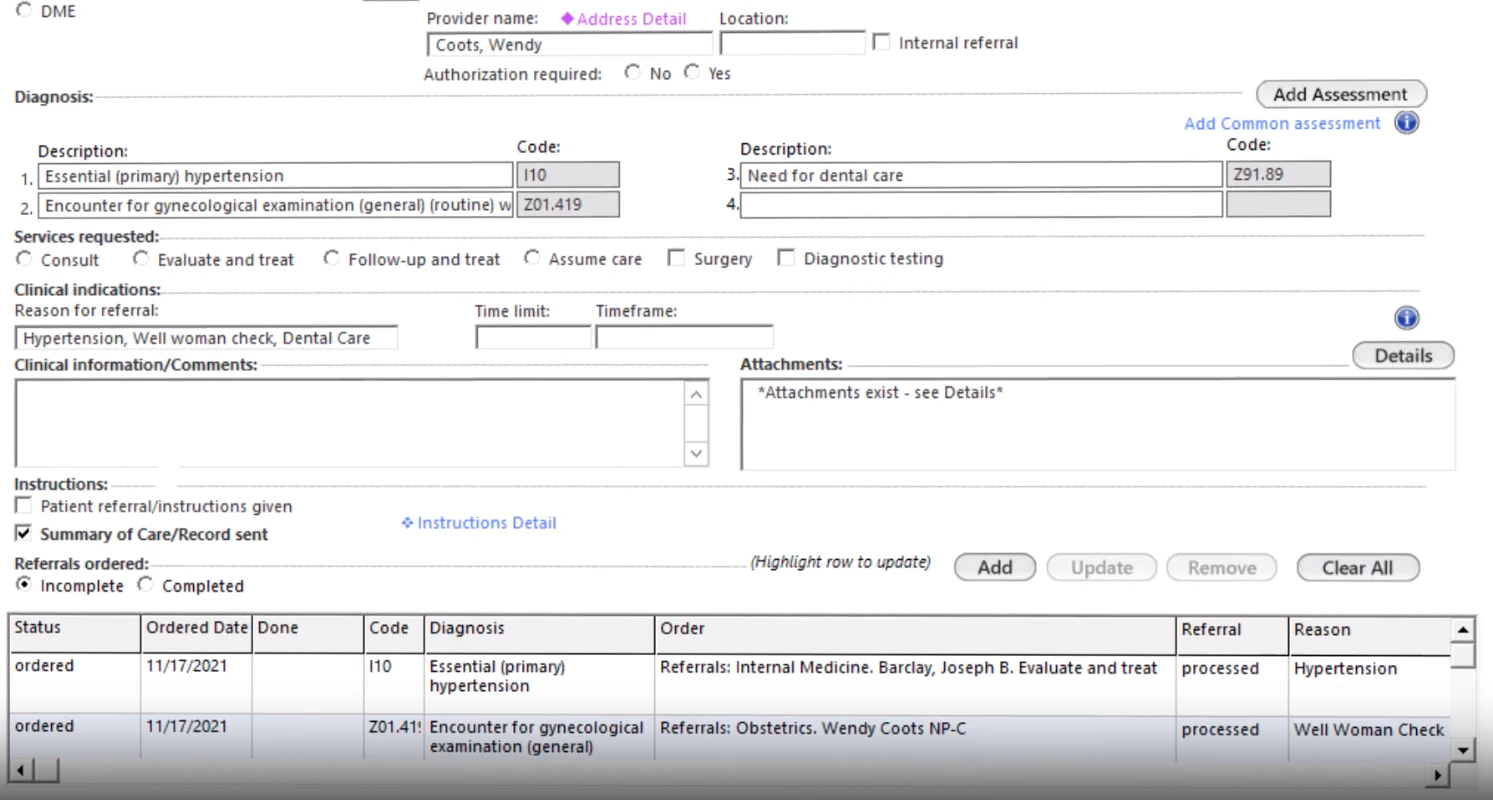Screen dimensions: 1493x800
Task: Click the info icon beside Add Common assessment
Action: pyautogui.click(x=1406, y=122)
